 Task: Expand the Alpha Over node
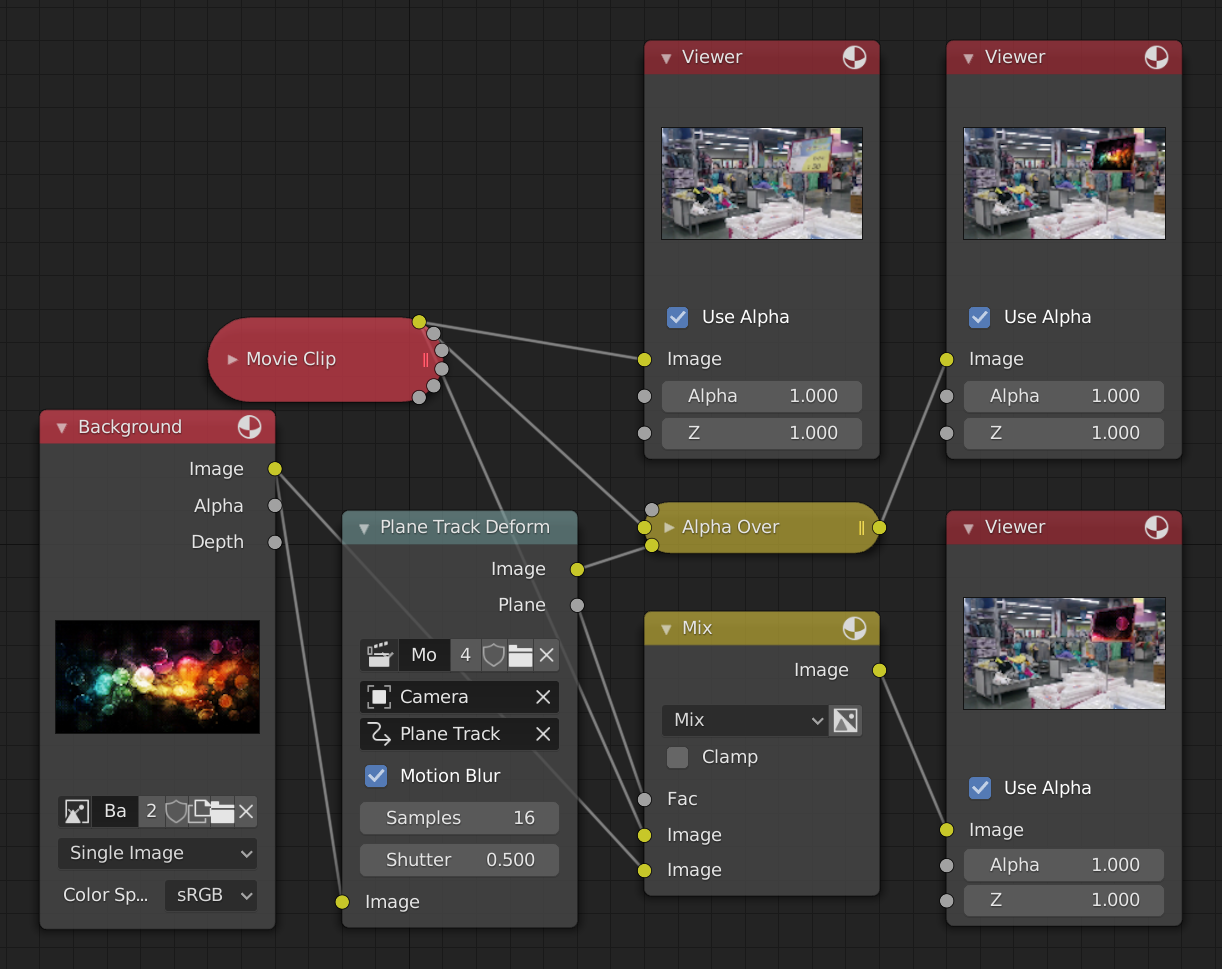coord(669,527)
